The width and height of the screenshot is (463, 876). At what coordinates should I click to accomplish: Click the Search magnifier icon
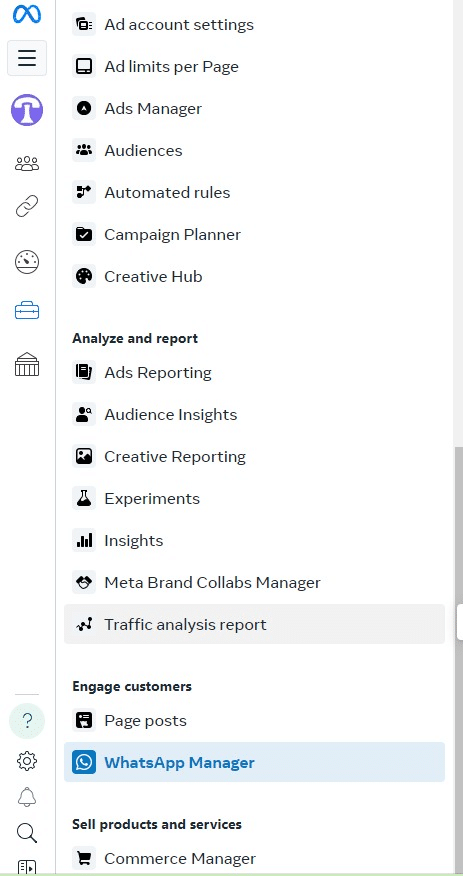coord(27,832)
